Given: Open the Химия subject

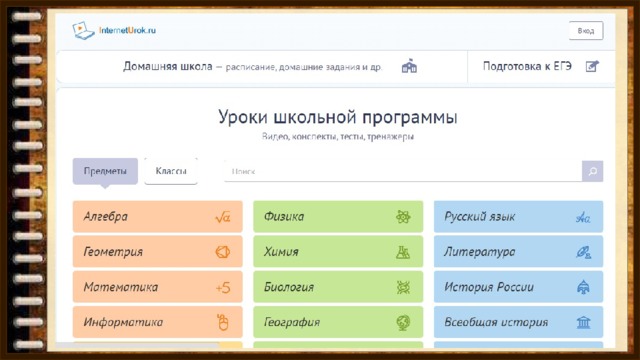Looking at the screenshot, I should click(338, 251).
